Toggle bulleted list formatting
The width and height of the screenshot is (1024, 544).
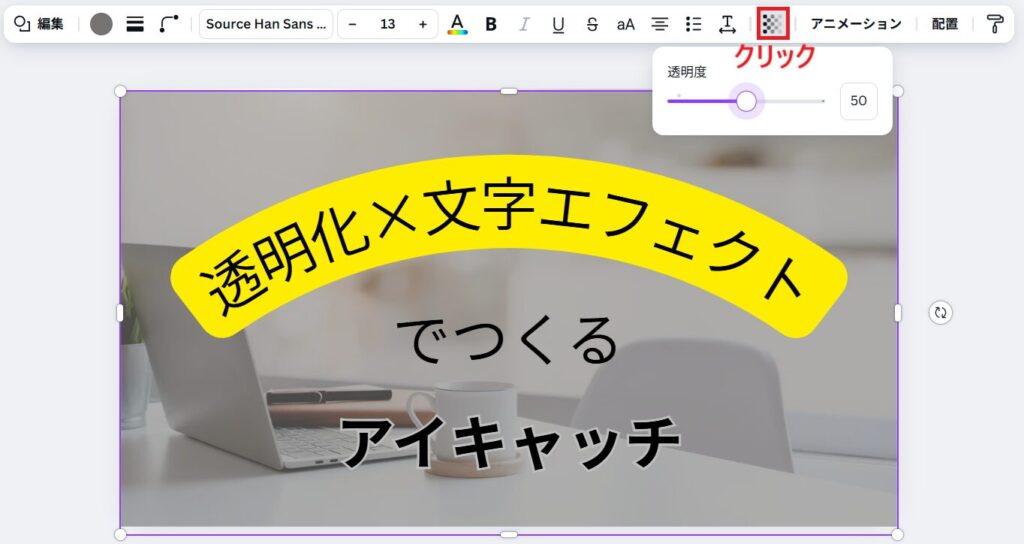point(693,24)
